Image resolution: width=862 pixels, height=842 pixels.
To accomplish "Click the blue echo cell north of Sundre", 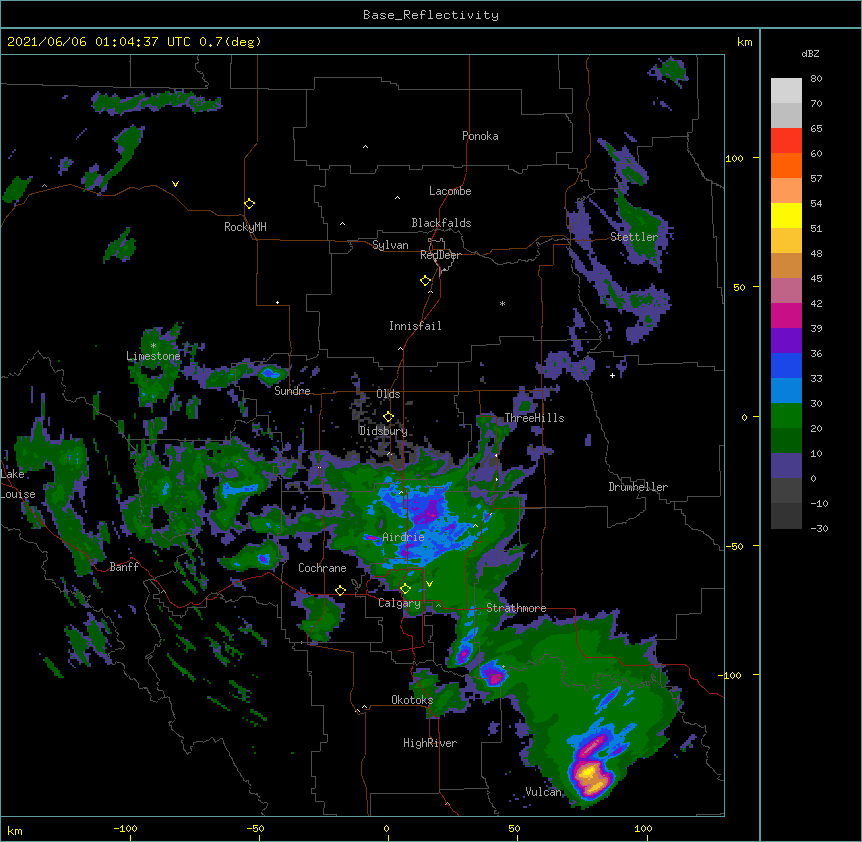I will tap(269, 374).
